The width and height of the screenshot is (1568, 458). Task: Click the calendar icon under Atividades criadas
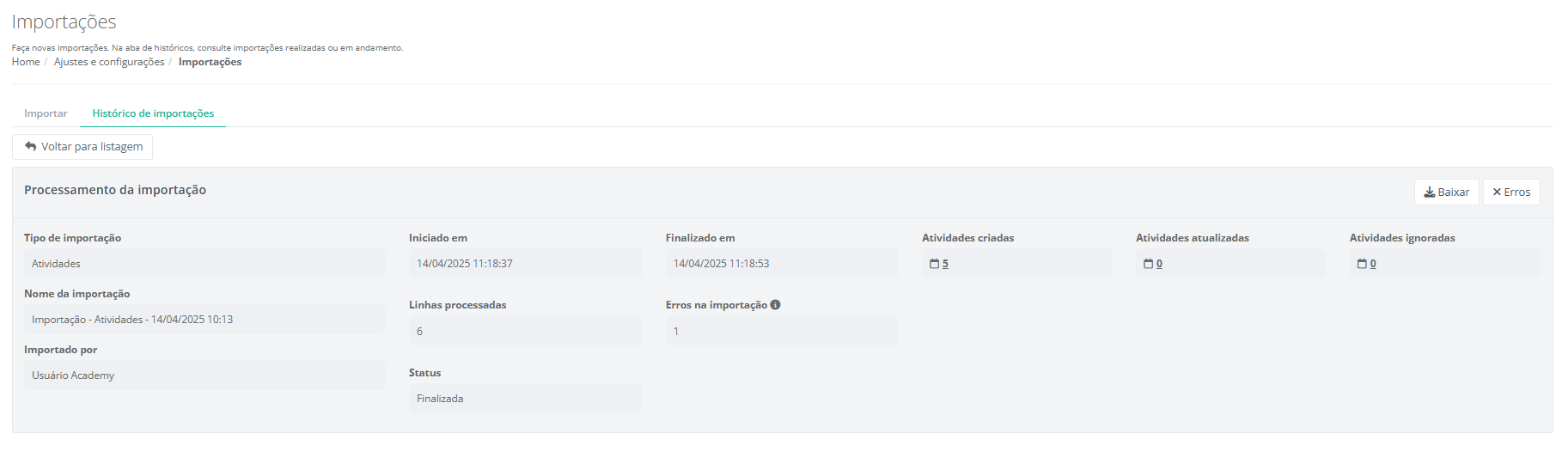point(934,264)
